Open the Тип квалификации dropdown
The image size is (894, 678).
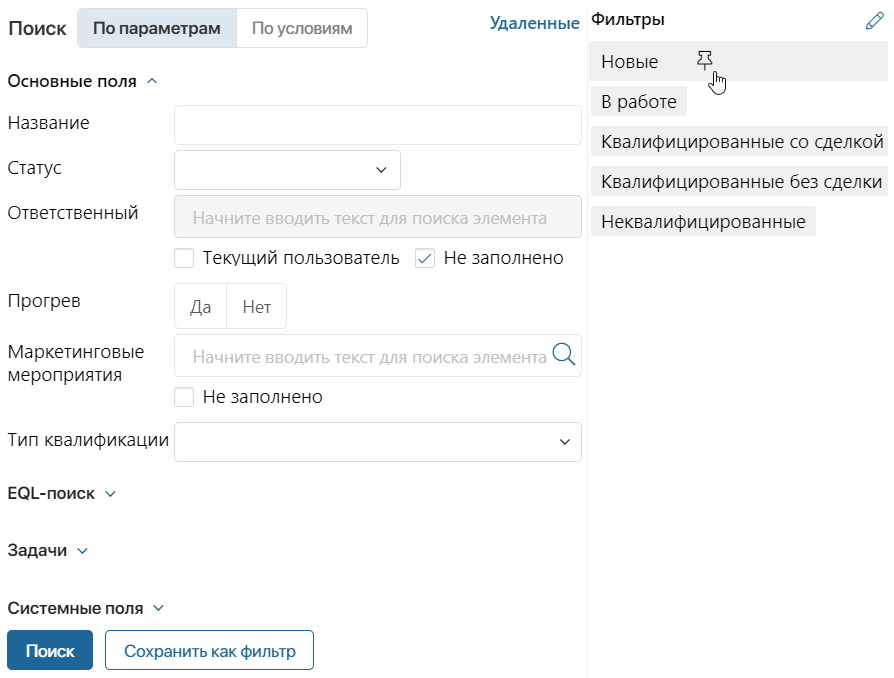pyautogui.click(x=377, y=442)
